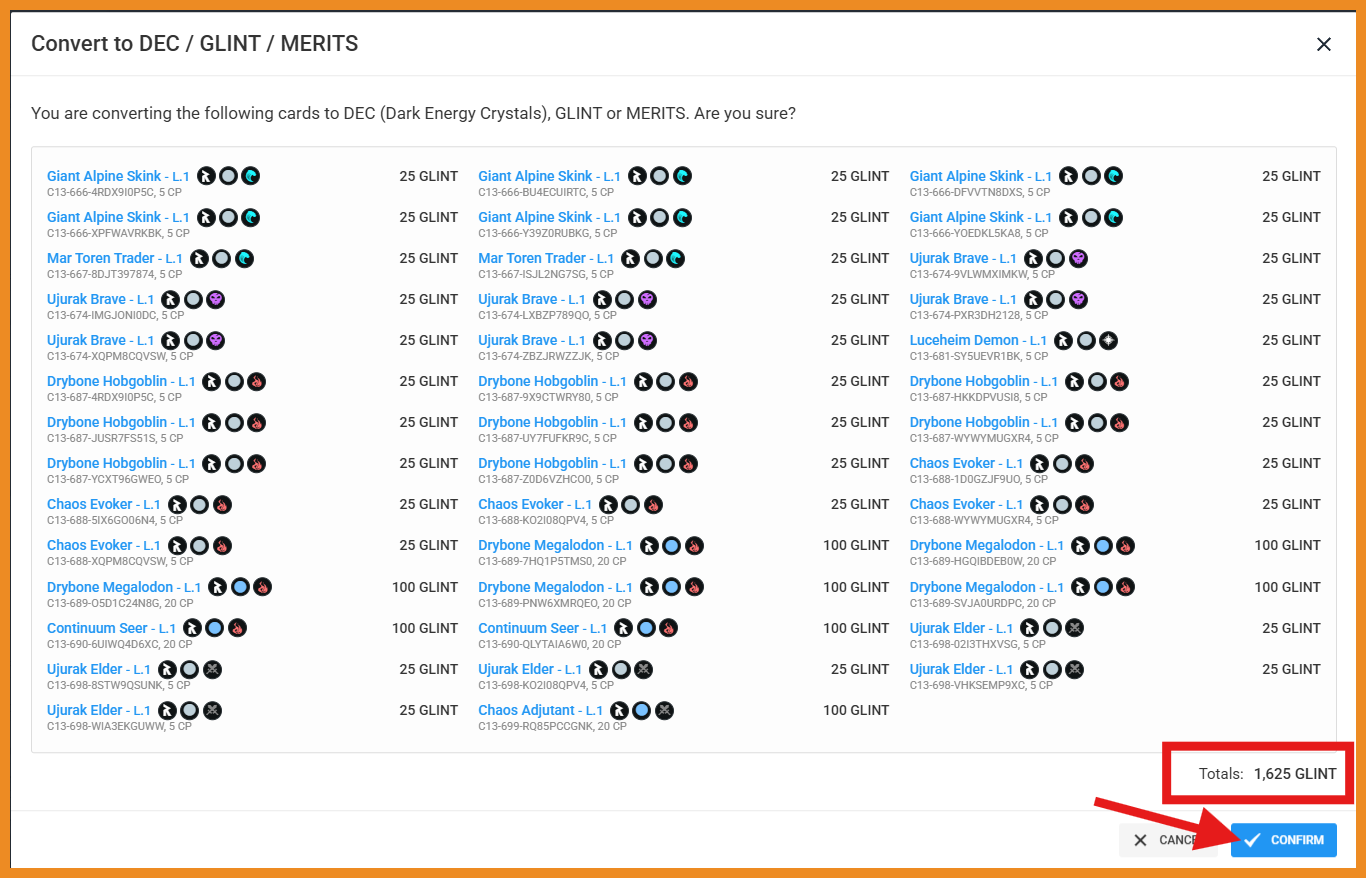Click blue rarity circle for Drybone Megalodon C13-689-HGQIBDEB0W
Viewport: 1366px width, 878px height.
click(x=1103, y=545)
